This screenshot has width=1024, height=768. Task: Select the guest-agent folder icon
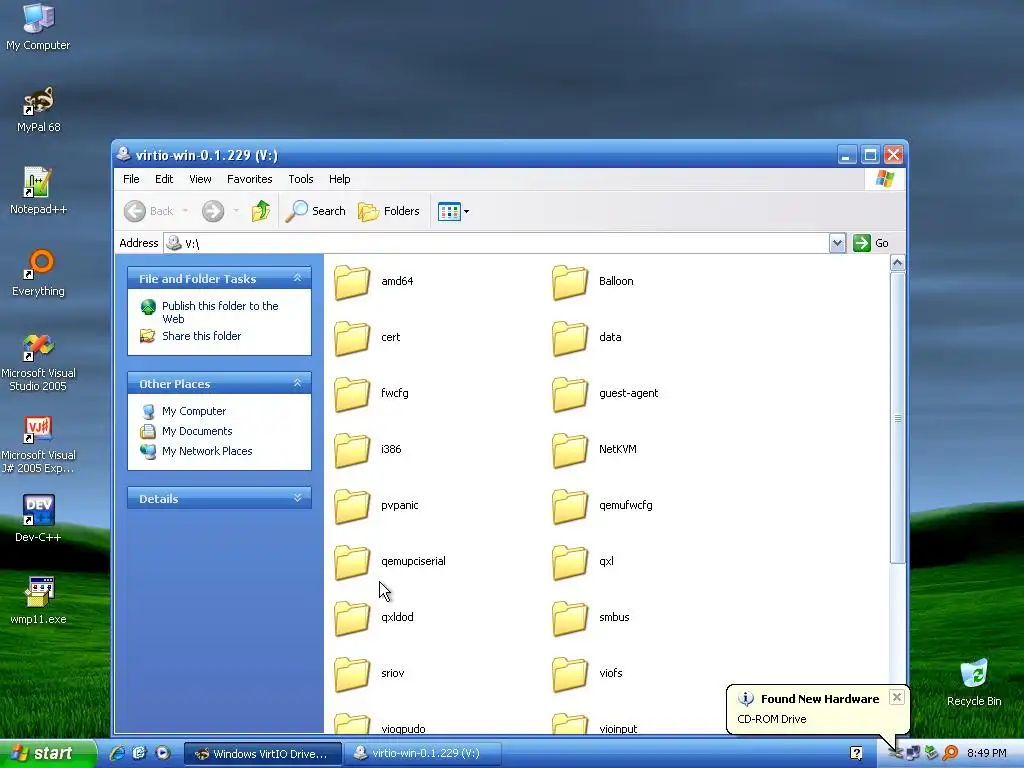[x=569, y=394]
